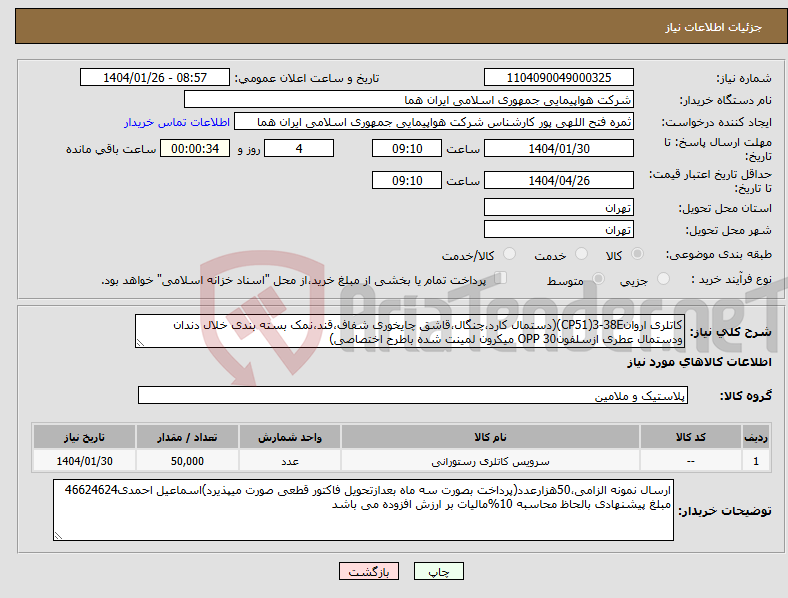
Task: Click the price validity date 1404/04/26 field
Action: 559,180
